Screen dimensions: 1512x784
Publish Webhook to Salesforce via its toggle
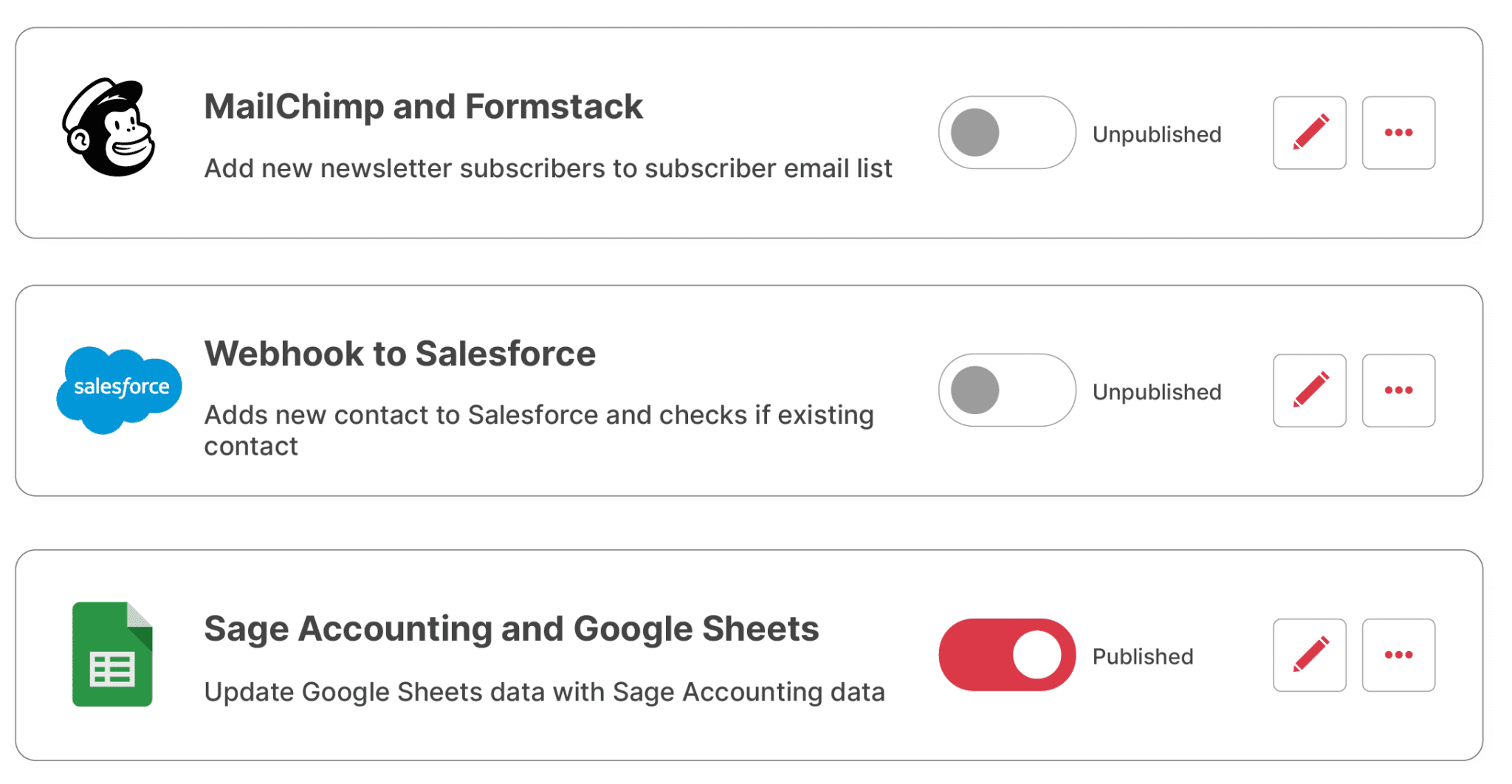click(x=1006, y=390)
